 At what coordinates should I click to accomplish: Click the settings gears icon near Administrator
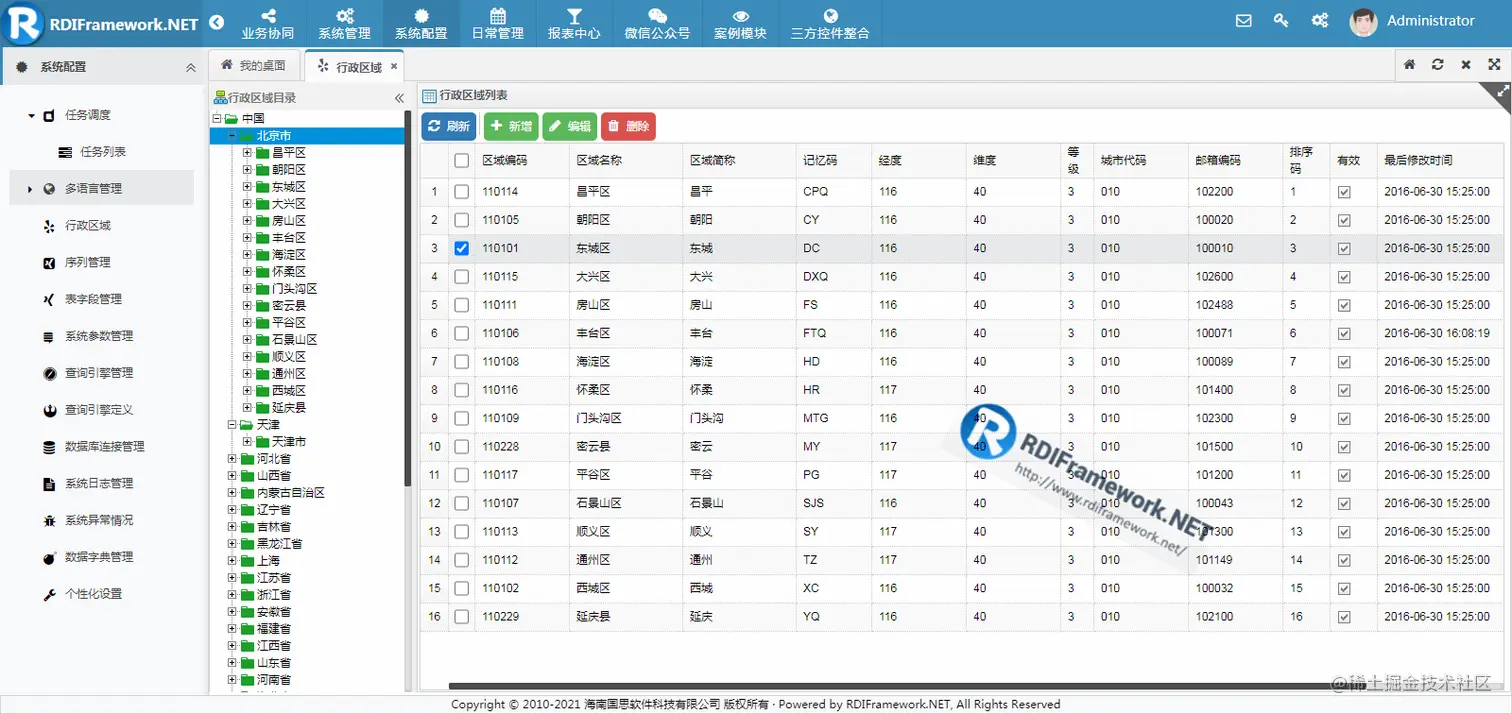tap(1320, 20)
